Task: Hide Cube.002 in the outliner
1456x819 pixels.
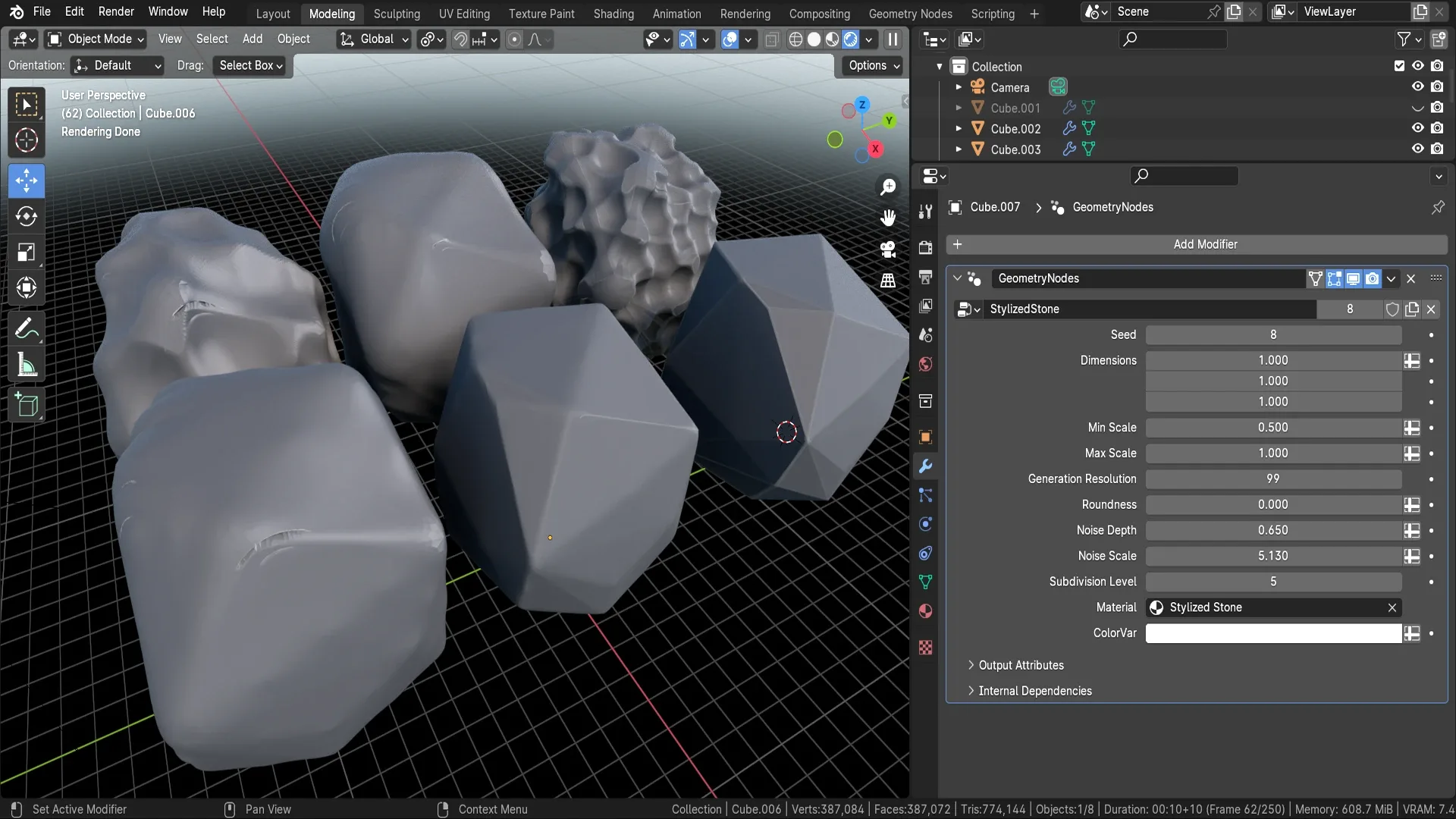Action: coord(1417,128)
